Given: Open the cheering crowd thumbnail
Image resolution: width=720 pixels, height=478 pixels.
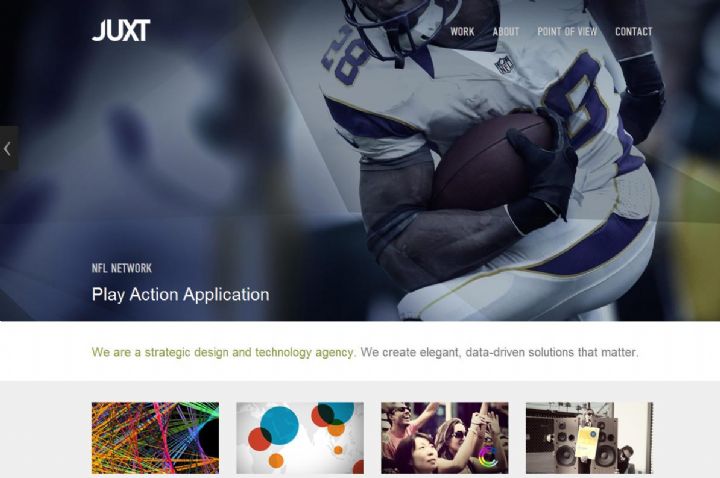Looking at the screenshot, I should pos(444,438).
